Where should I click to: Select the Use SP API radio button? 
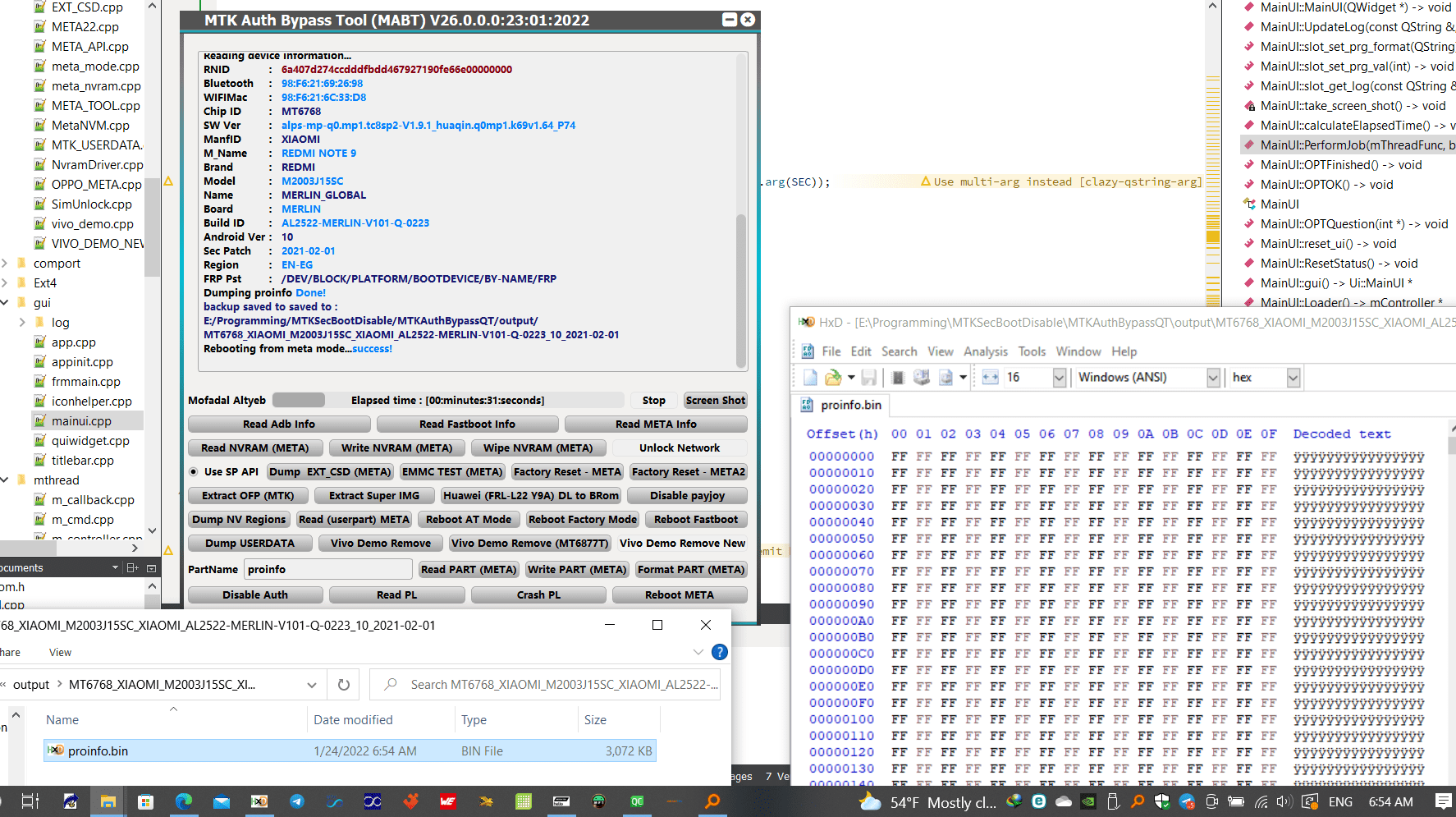click(194, 472)
